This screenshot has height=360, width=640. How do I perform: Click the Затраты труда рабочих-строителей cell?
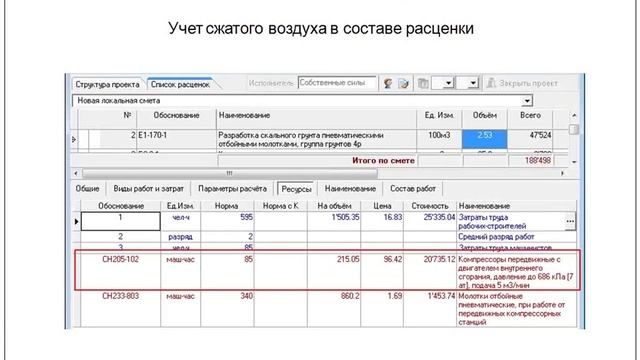click(511, 221)
